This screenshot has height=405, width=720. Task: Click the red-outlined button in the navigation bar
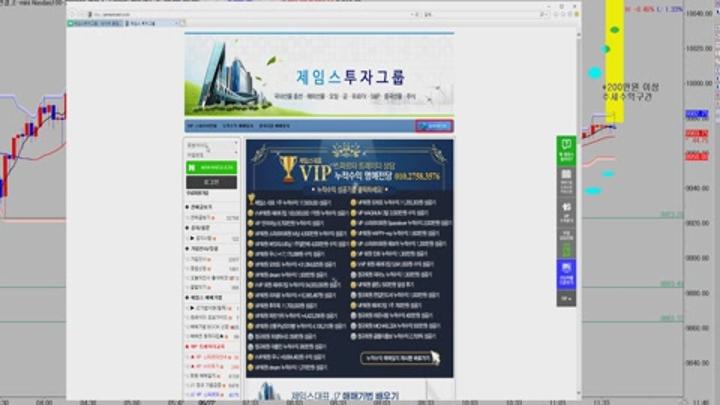[x=434, y=126]
